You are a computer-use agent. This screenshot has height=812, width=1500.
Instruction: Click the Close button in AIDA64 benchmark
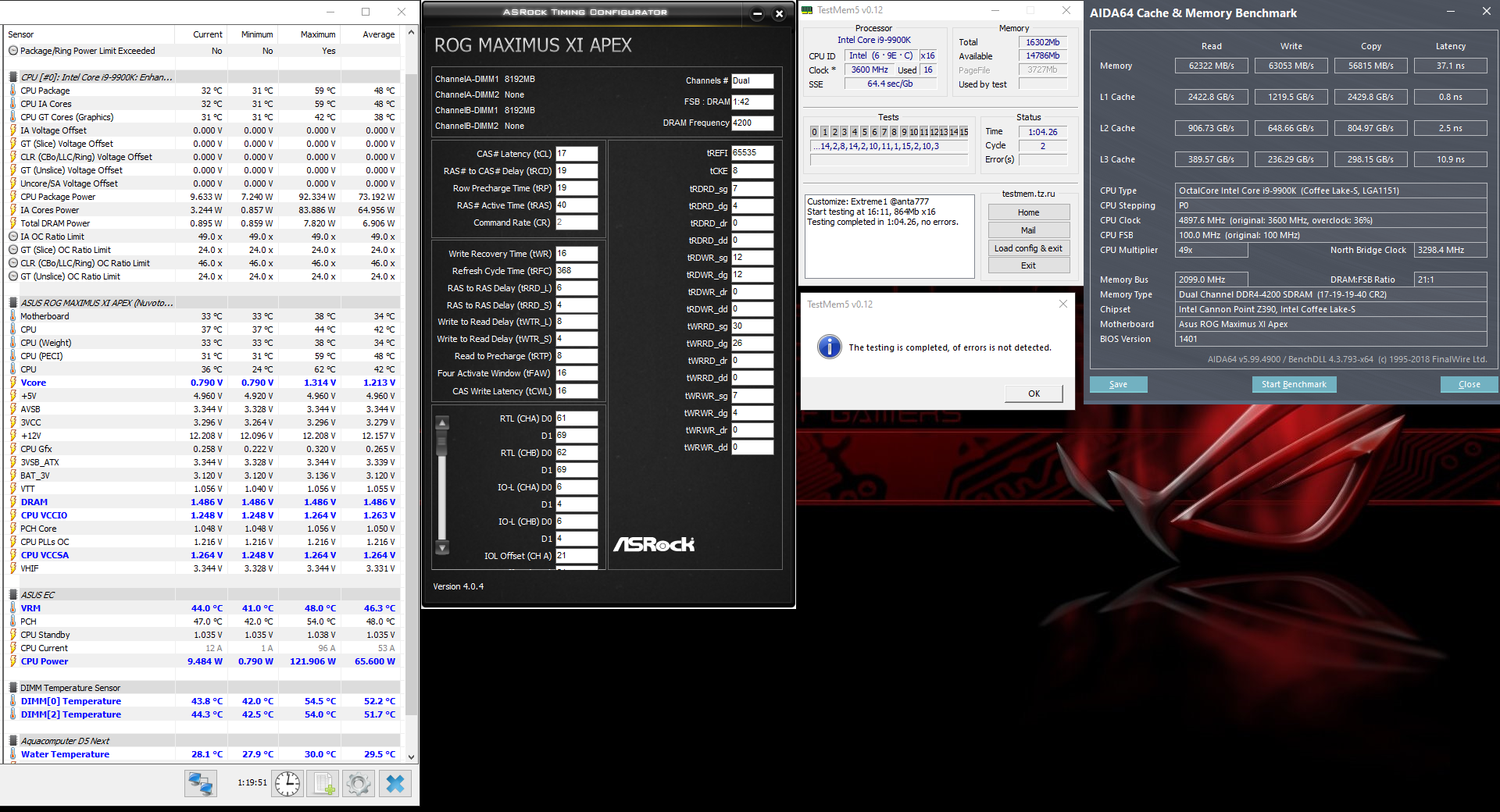pyautogui.click(x=1469, y=384)
